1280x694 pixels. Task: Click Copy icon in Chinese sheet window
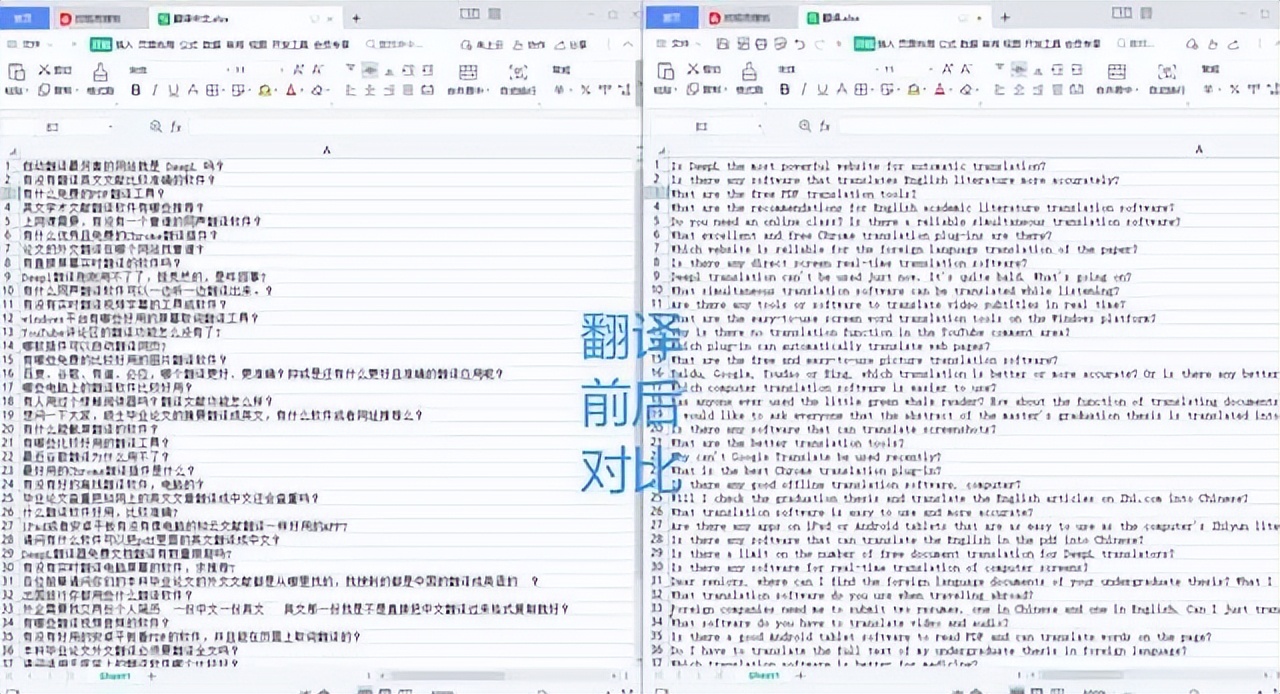point(44,90)
